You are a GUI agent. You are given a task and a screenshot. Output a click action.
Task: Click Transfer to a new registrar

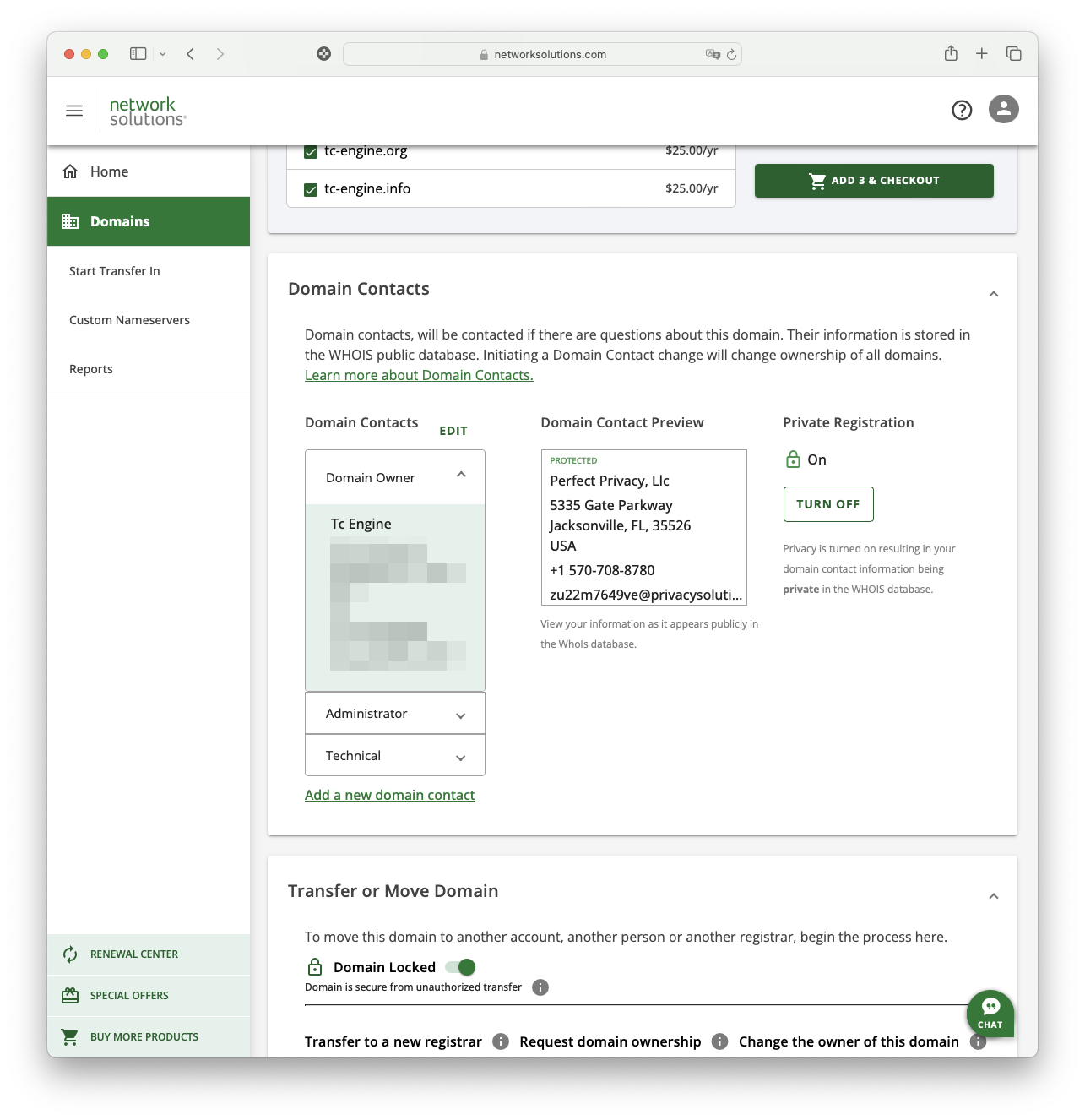click(x=393, y=1041)
